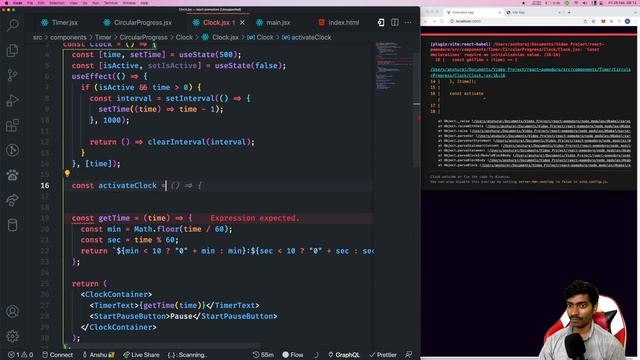
Task: Click the 'Expression expected.' error text
Action: click(255, 218)
